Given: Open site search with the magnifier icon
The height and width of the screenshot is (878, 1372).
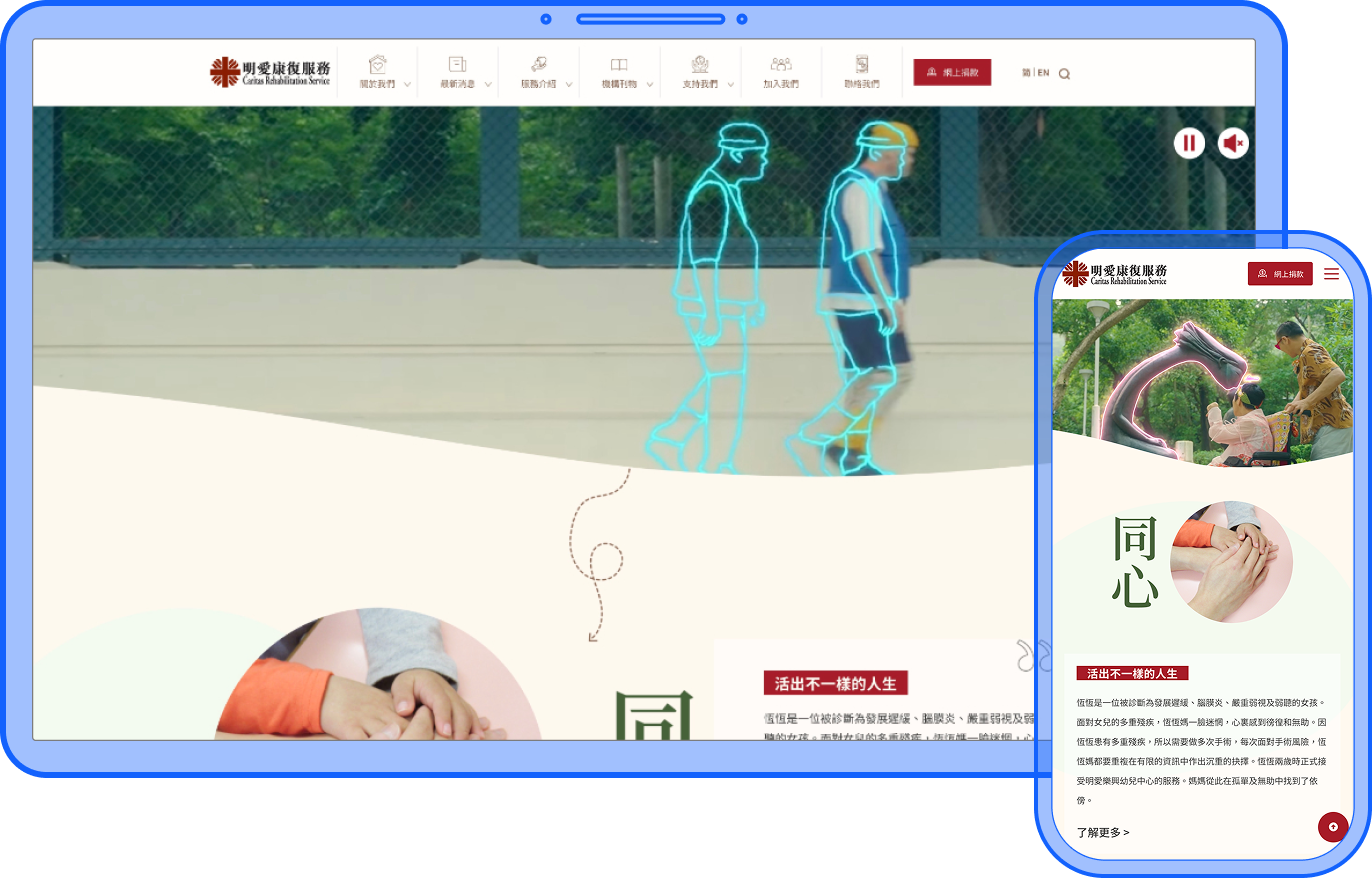Looking at the screenshot, I should [1064, 73].
